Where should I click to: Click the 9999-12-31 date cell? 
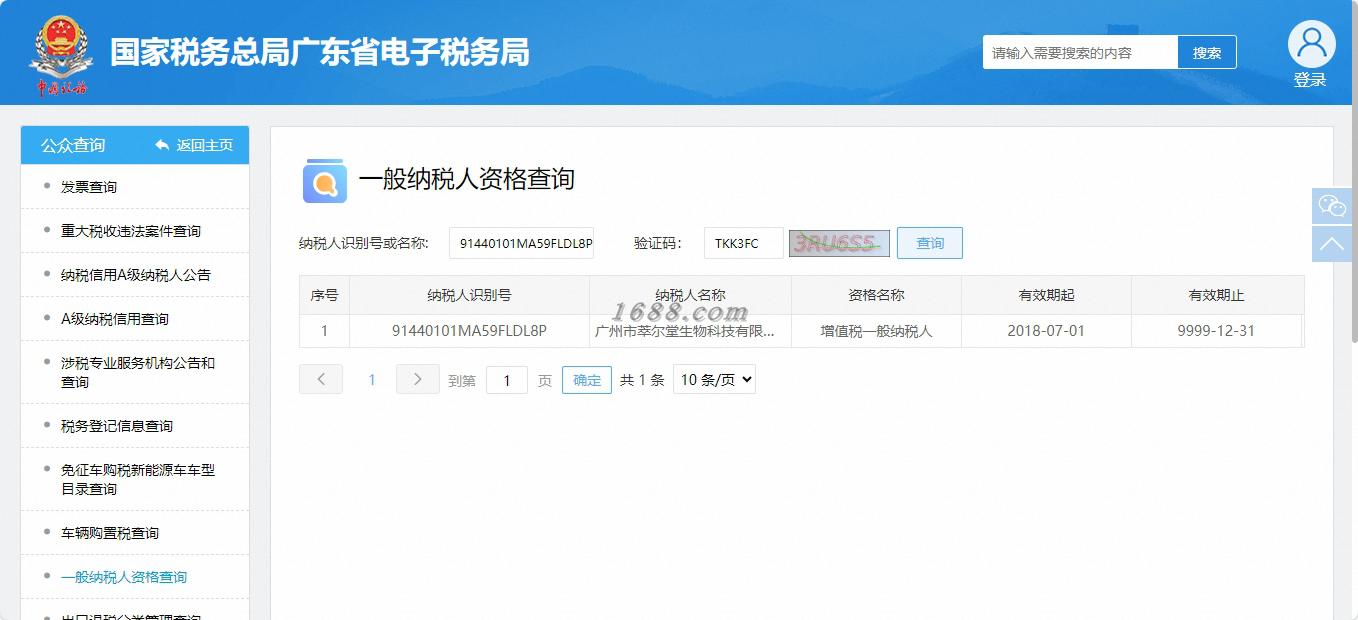(x=1216, y=331)
